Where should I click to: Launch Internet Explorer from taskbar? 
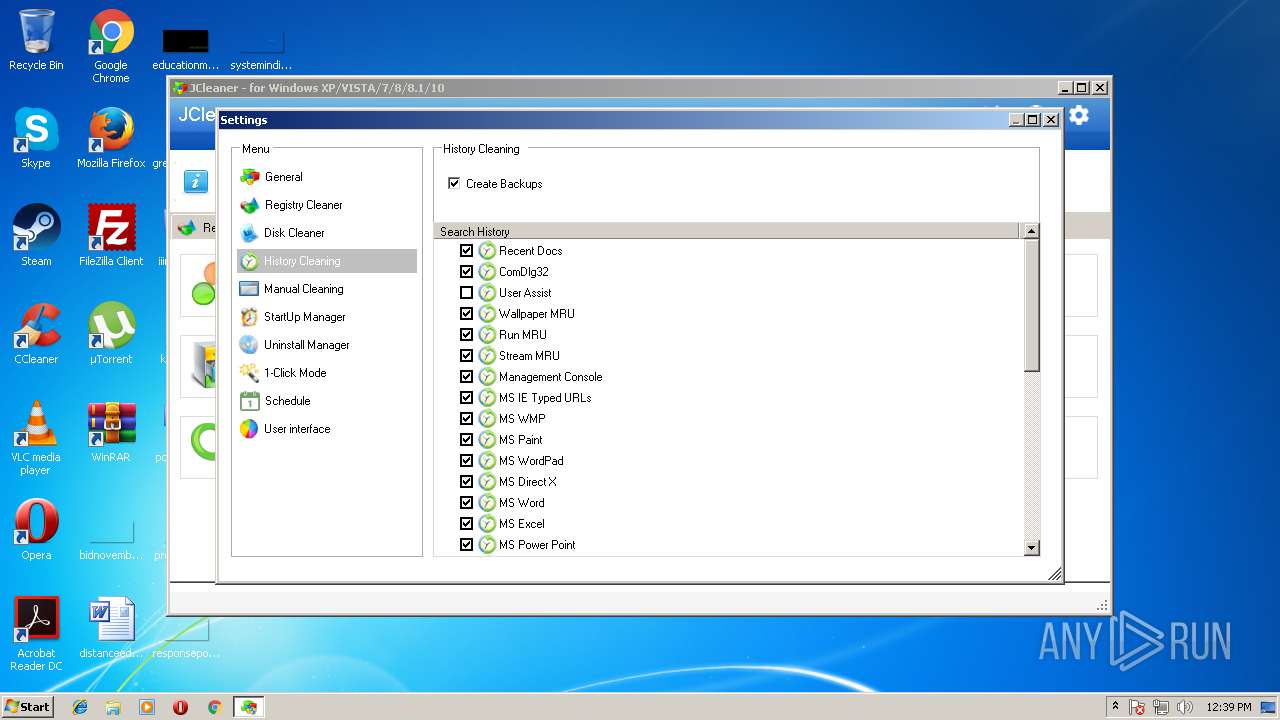80,707
